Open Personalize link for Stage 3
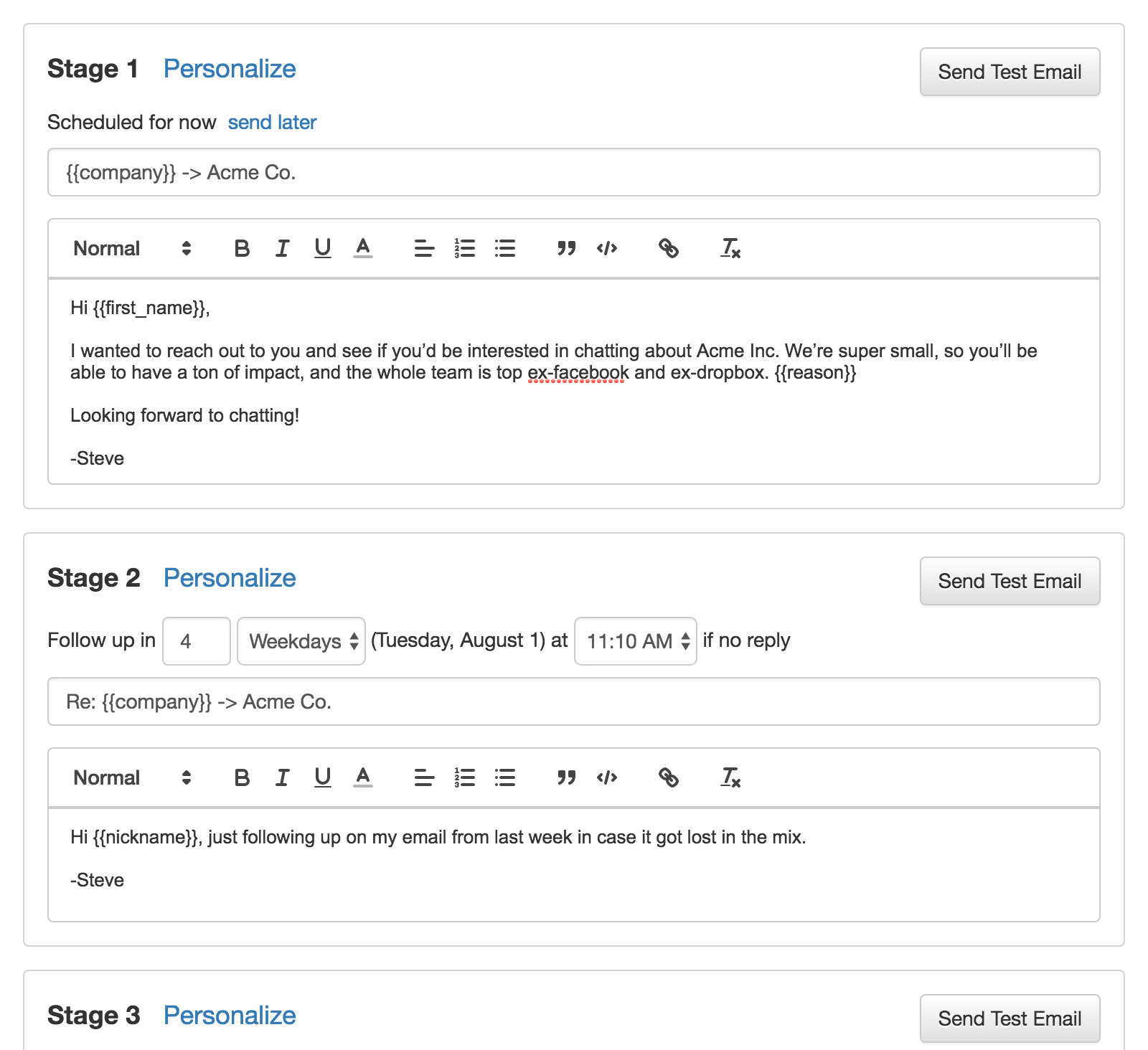 (x=230, y=1015)
